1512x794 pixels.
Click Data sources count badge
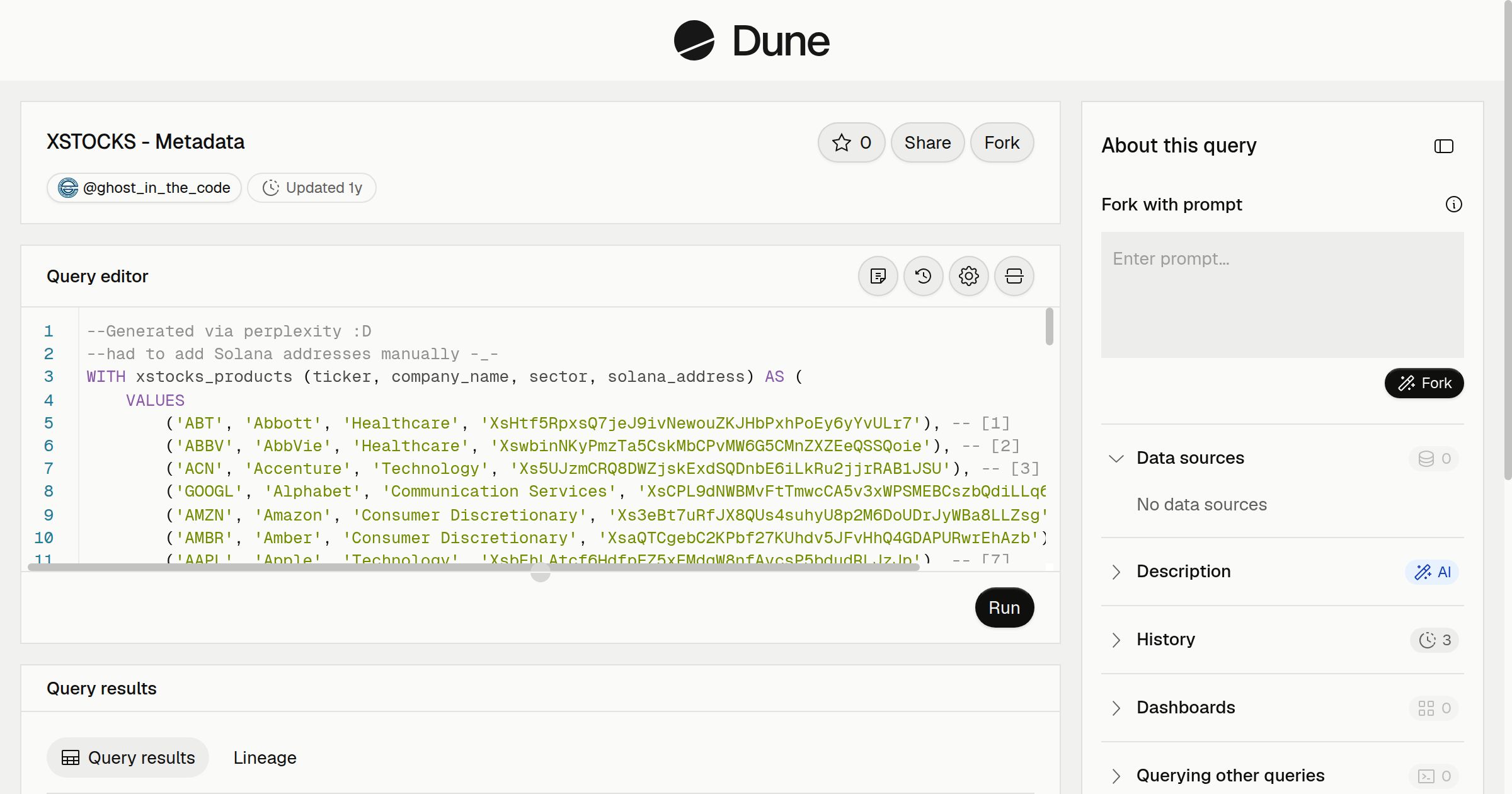[1434, 458]
